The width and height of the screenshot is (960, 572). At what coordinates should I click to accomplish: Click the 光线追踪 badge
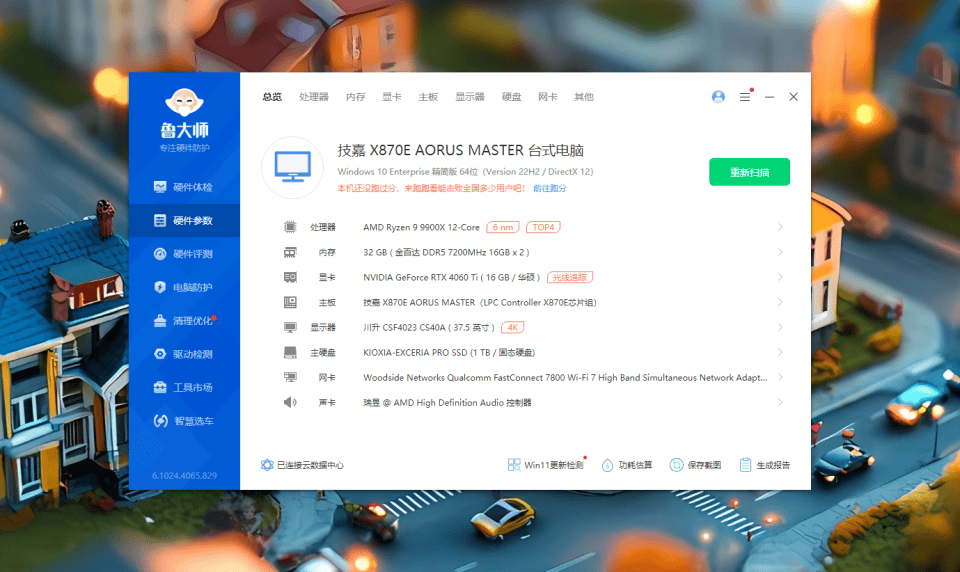[x=570, y=277]
